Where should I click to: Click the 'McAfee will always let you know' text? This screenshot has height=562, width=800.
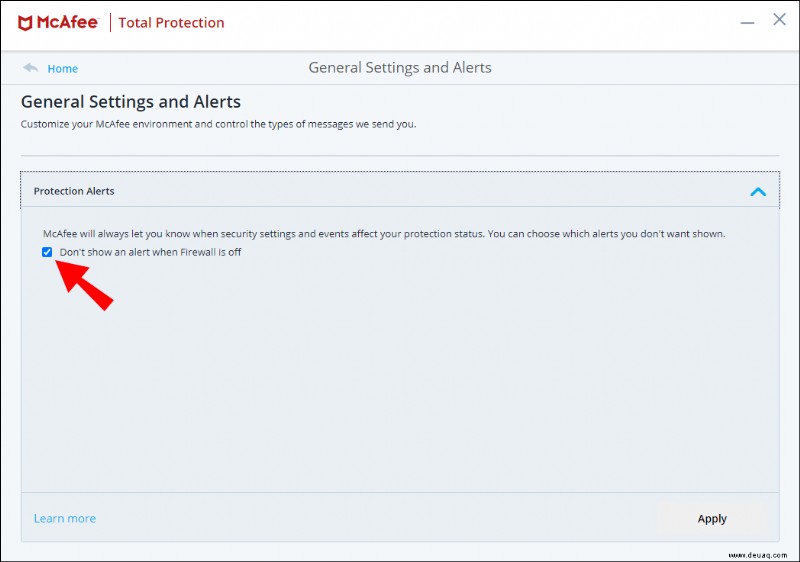pyautogui.click(x=384, y=234)
